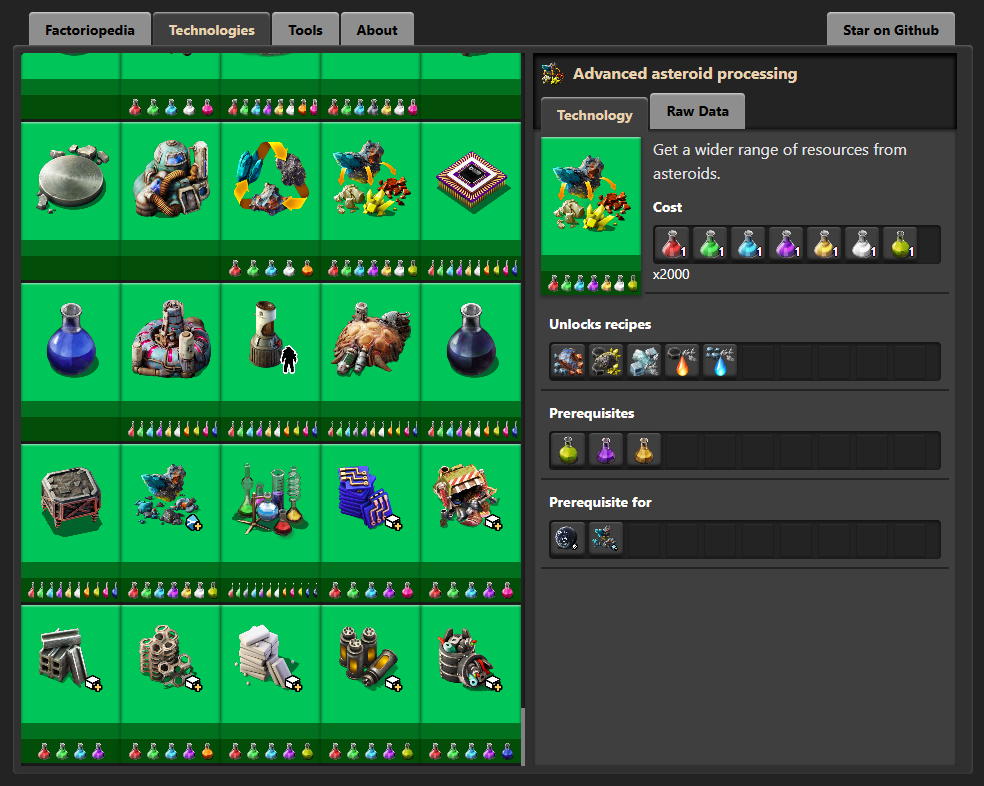Select the brown captive biter spawner technology

[370, 362]
